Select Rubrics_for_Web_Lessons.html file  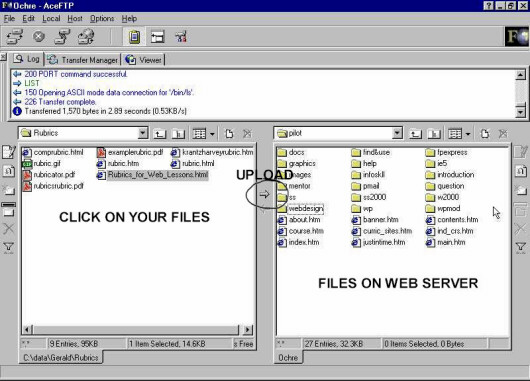153,175
